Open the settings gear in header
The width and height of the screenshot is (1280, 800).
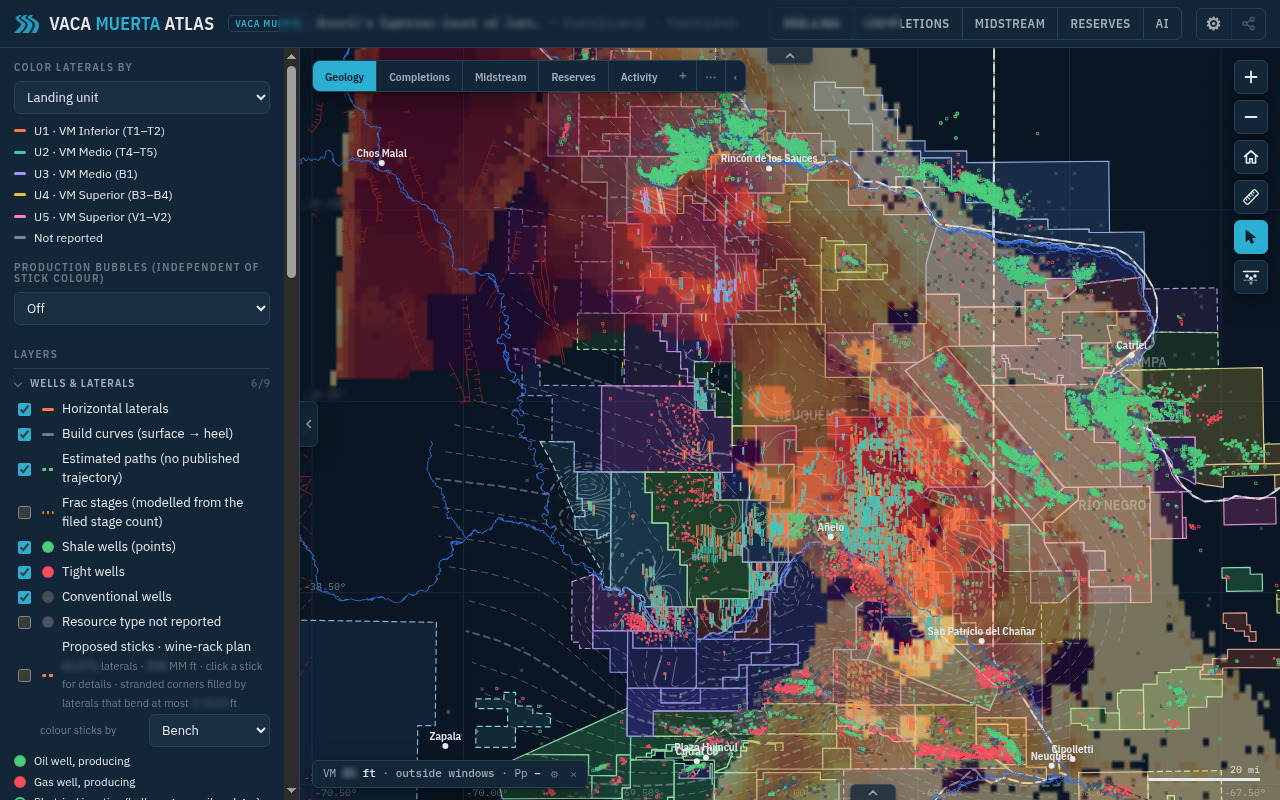(x=1214, y=24)
